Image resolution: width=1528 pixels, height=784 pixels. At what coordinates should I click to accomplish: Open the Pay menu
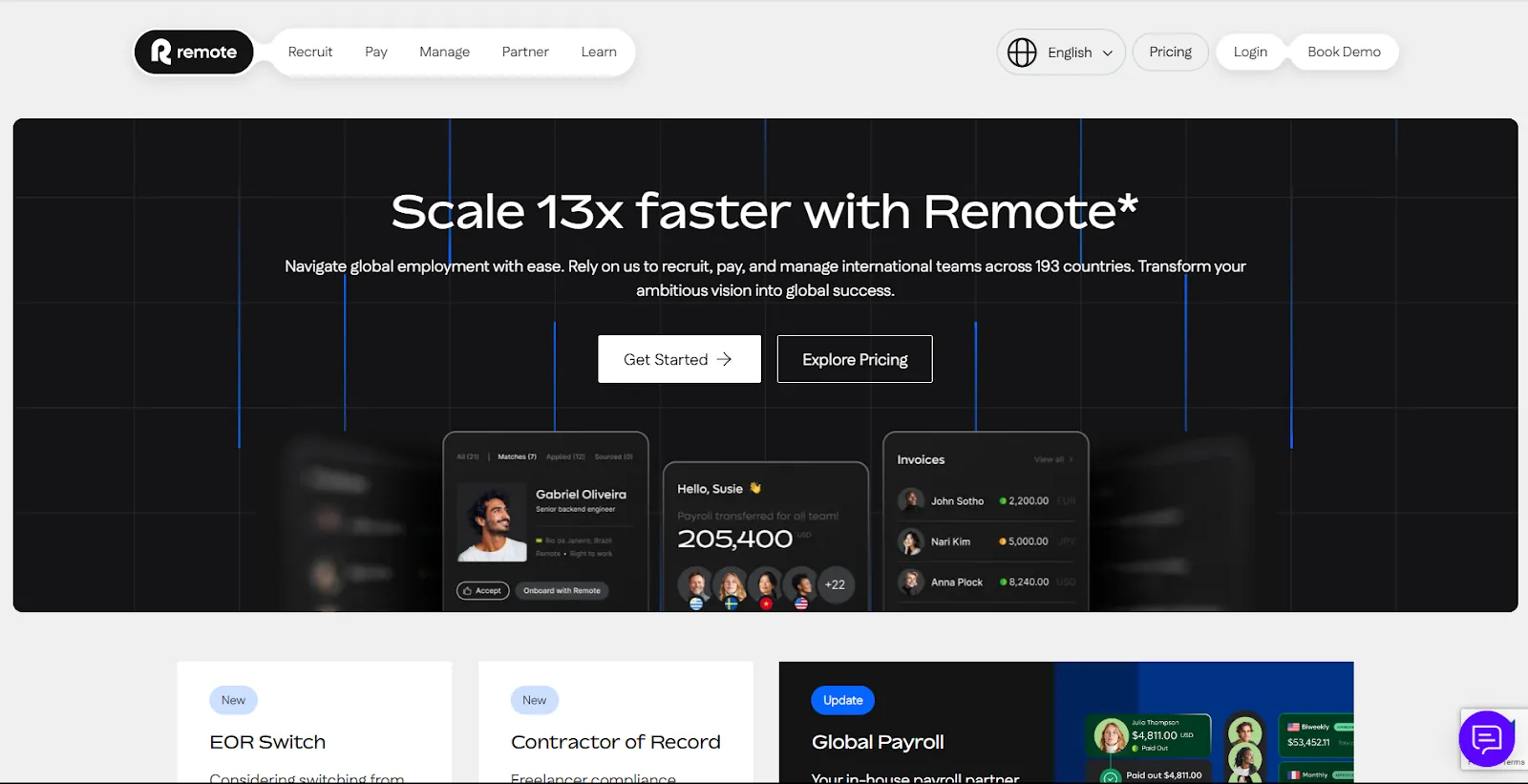(376, 52)
